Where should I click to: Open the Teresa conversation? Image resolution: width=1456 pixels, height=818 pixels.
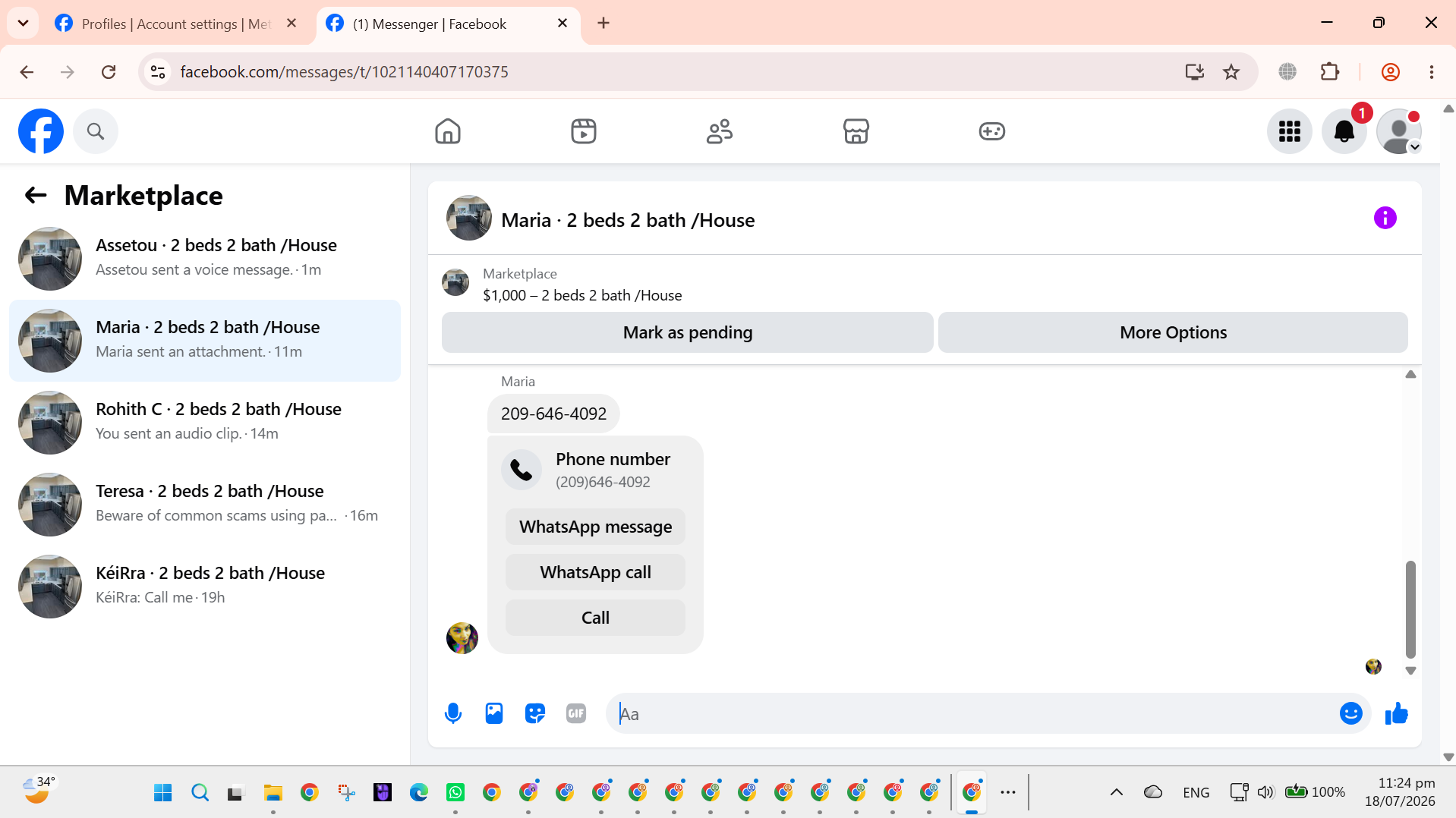tap(205, 505)
